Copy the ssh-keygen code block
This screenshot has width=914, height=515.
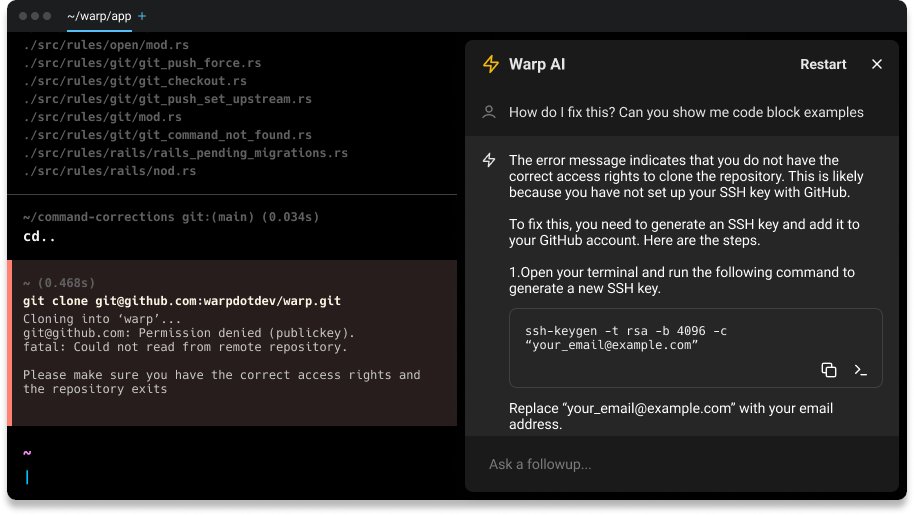tap(828, 369)
